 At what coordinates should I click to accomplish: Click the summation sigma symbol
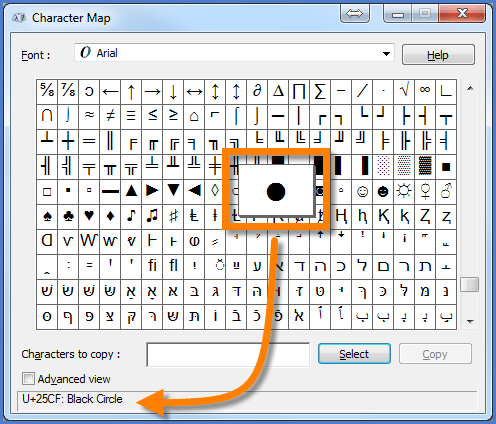[x=320, y=91]
